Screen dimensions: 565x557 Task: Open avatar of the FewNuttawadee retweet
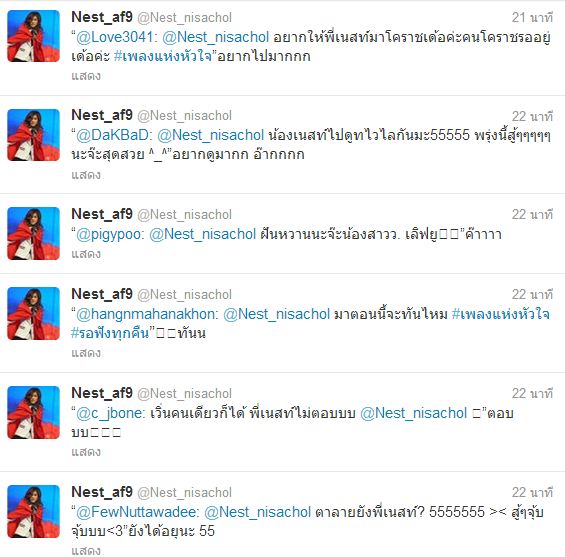point(34,512)
